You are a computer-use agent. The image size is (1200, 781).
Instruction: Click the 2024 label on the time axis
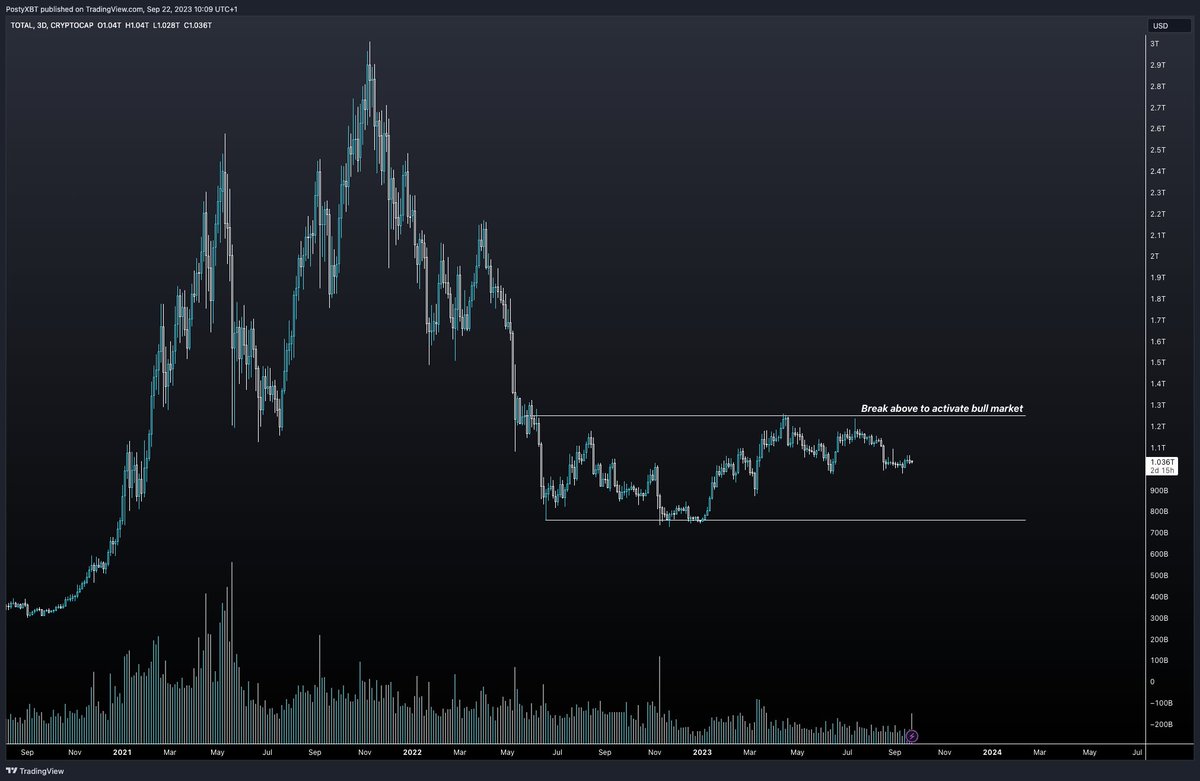tap(993, 750)
